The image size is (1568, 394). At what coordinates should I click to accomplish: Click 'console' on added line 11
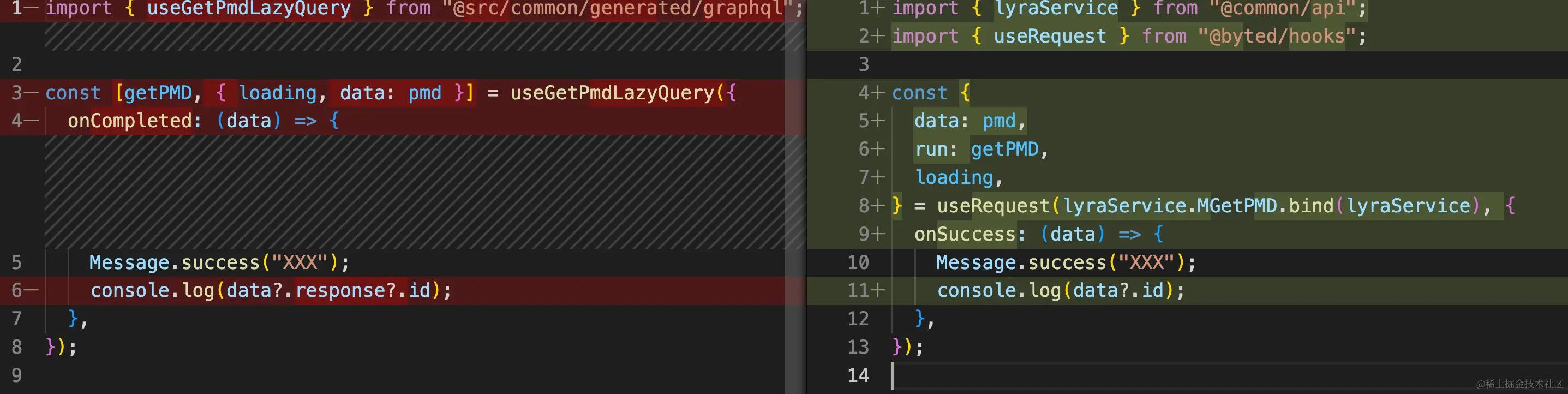(x=977, y=290)
